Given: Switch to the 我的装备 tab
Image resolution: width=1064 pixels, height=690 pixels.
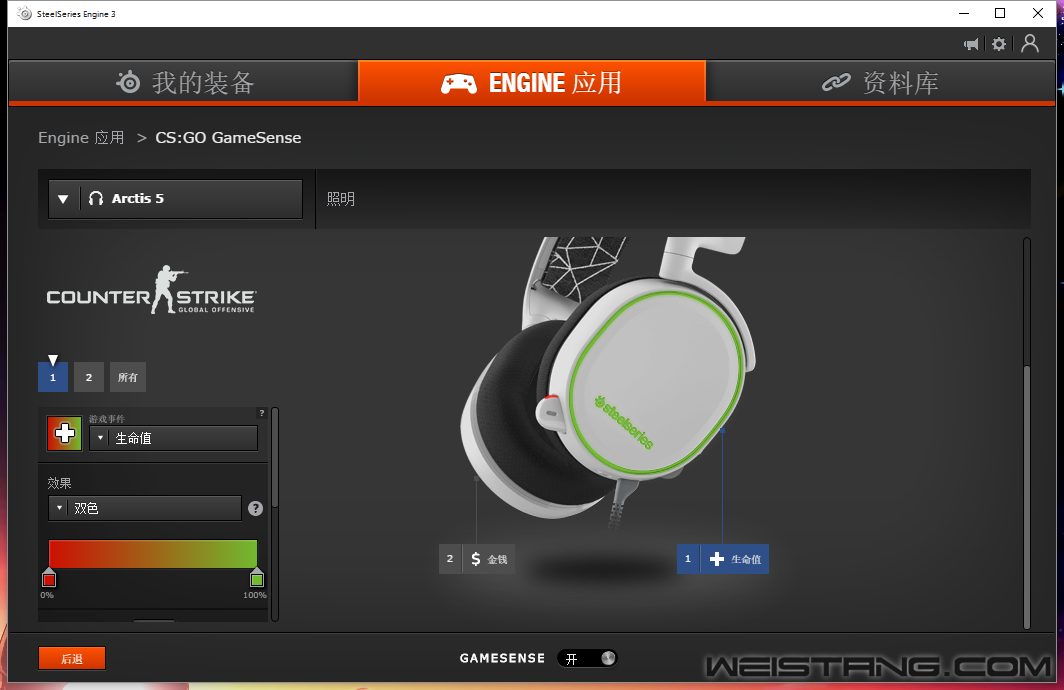Looking at the screenshot, I should [x=183, y=82].
